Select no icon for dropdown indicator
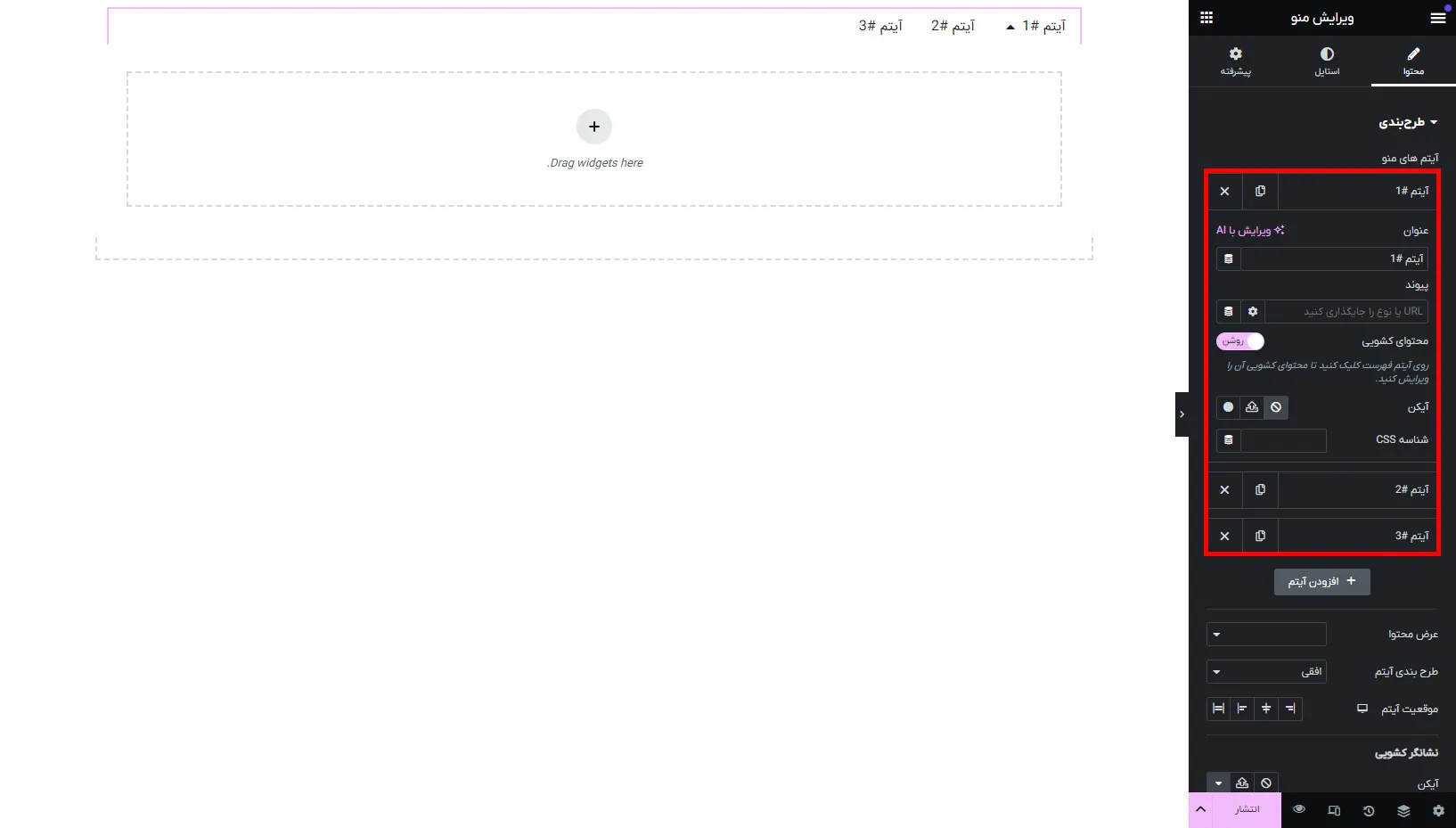The width and height of the screenshot is (1456, 828). pos(1266,783)
